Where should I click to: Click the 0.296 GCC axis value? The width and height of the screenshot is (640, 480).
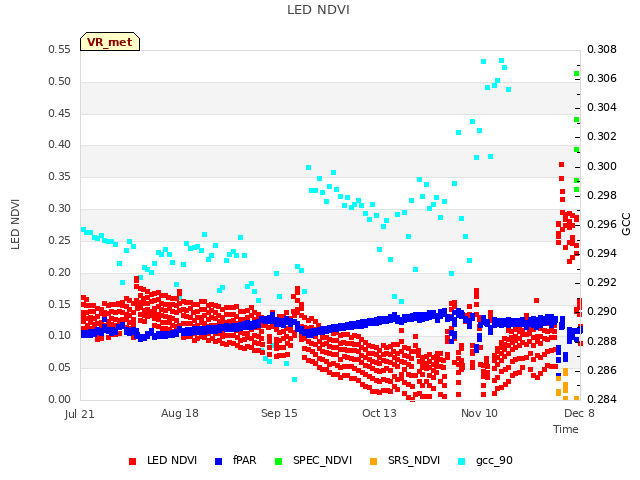click(602, 224)
